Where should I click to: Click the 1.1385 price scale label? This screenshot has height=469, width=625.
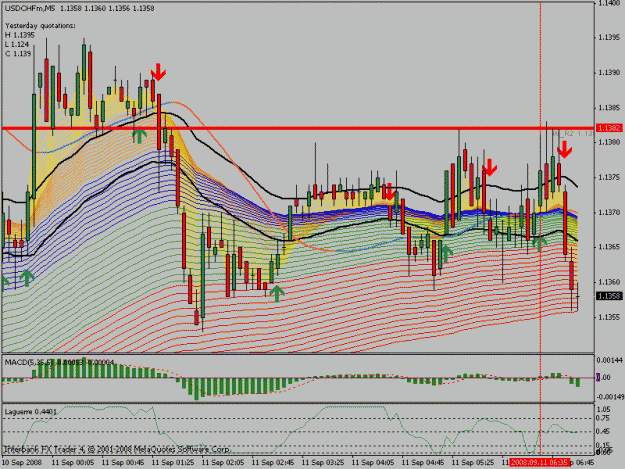(609, 108)
